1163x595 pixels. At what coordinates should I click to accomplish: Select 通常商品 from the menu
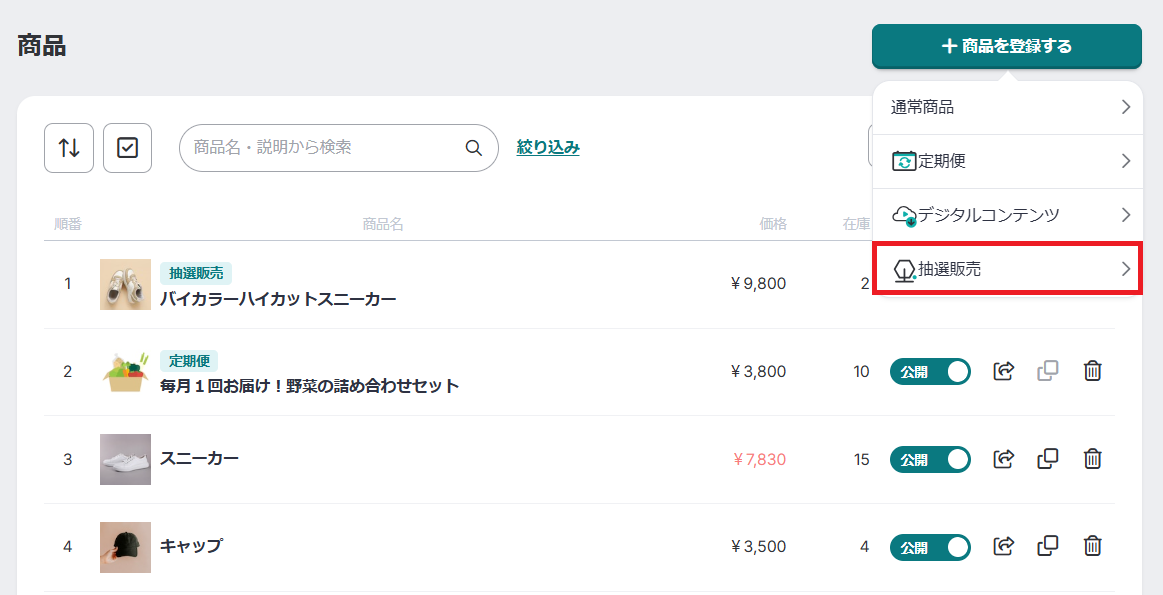point(1007,108)
